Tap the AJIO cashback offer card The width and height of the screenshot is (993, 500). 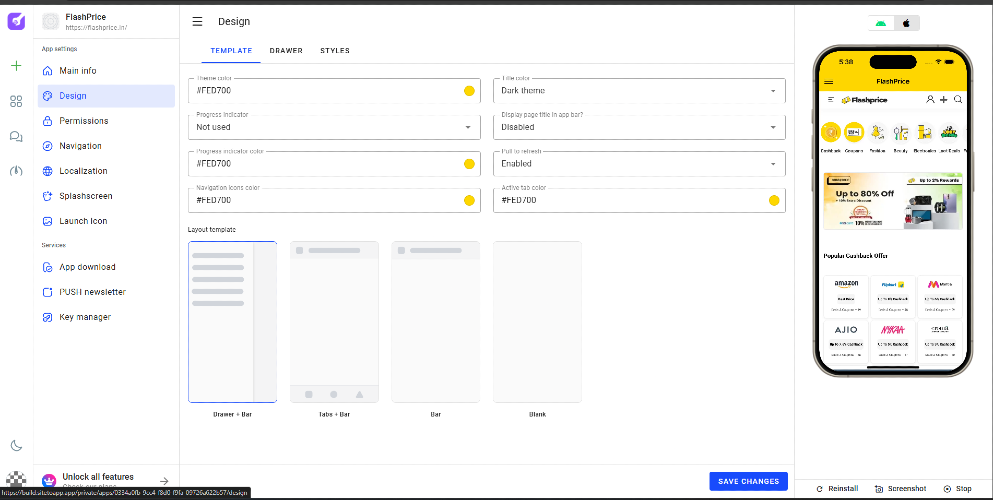click(x=846, y=341)
